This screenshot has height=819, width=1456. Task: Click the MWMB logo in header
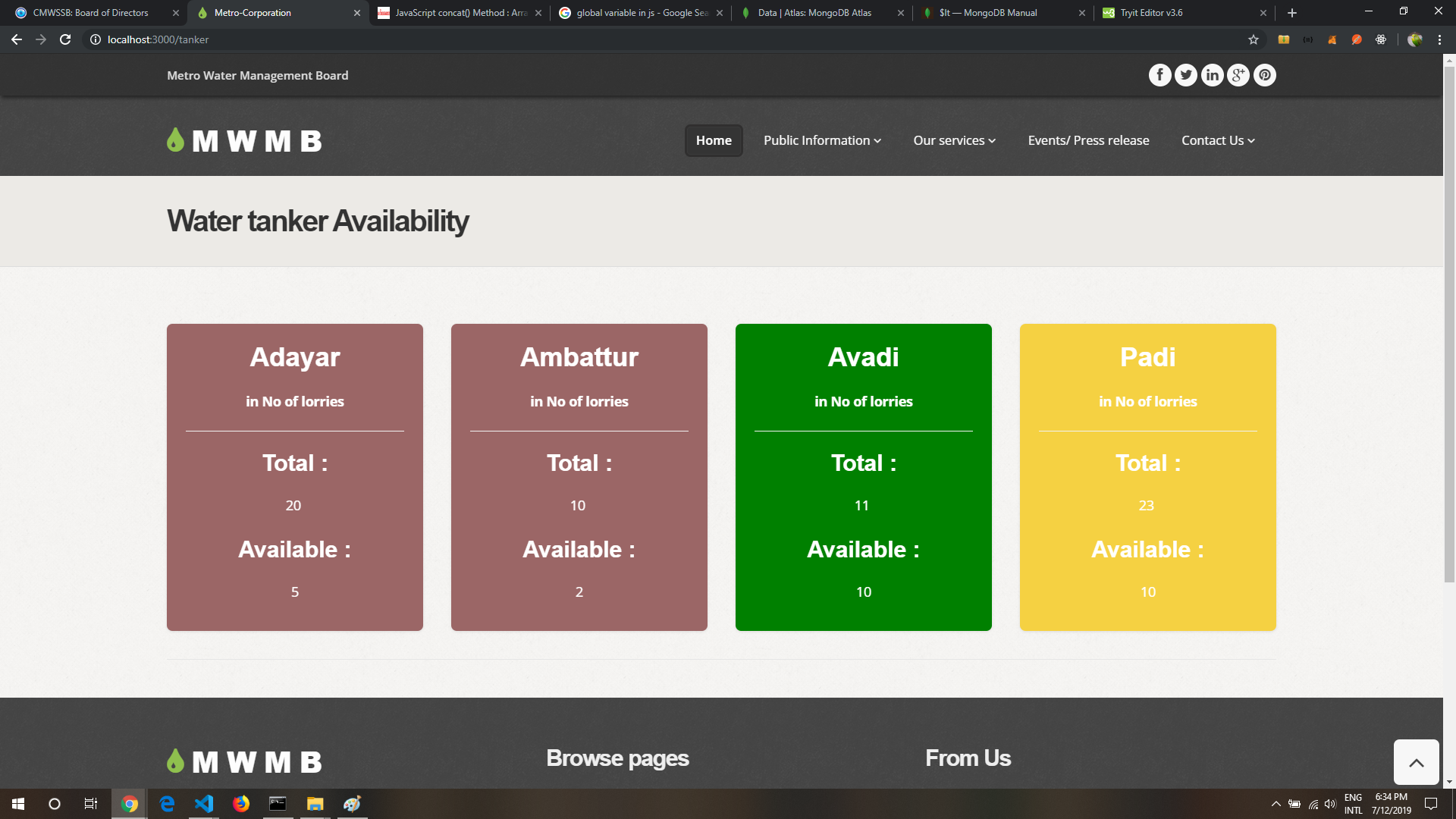(244, 140)
